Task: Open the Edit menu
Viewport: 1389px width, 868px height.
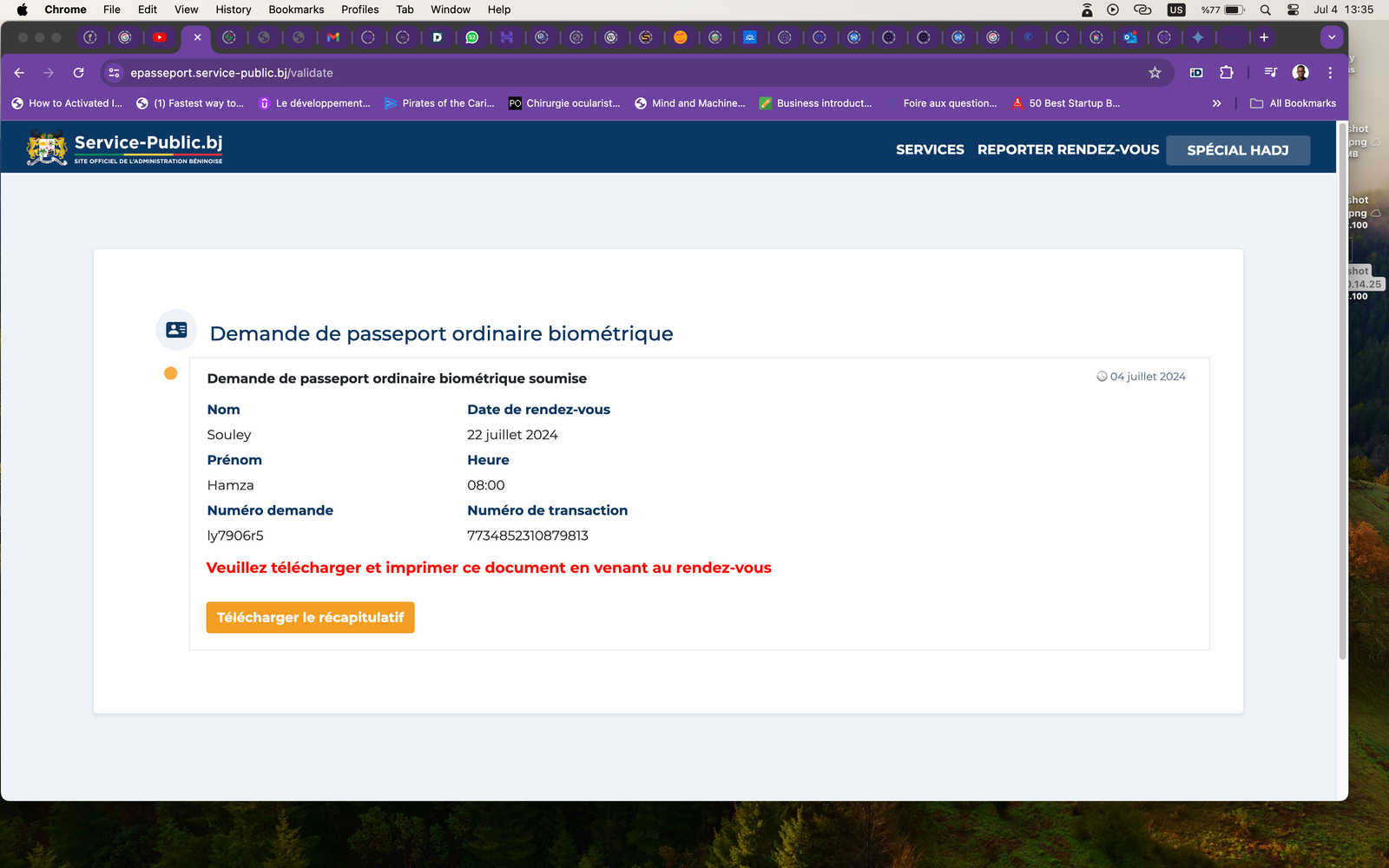Action: point(148,10)
